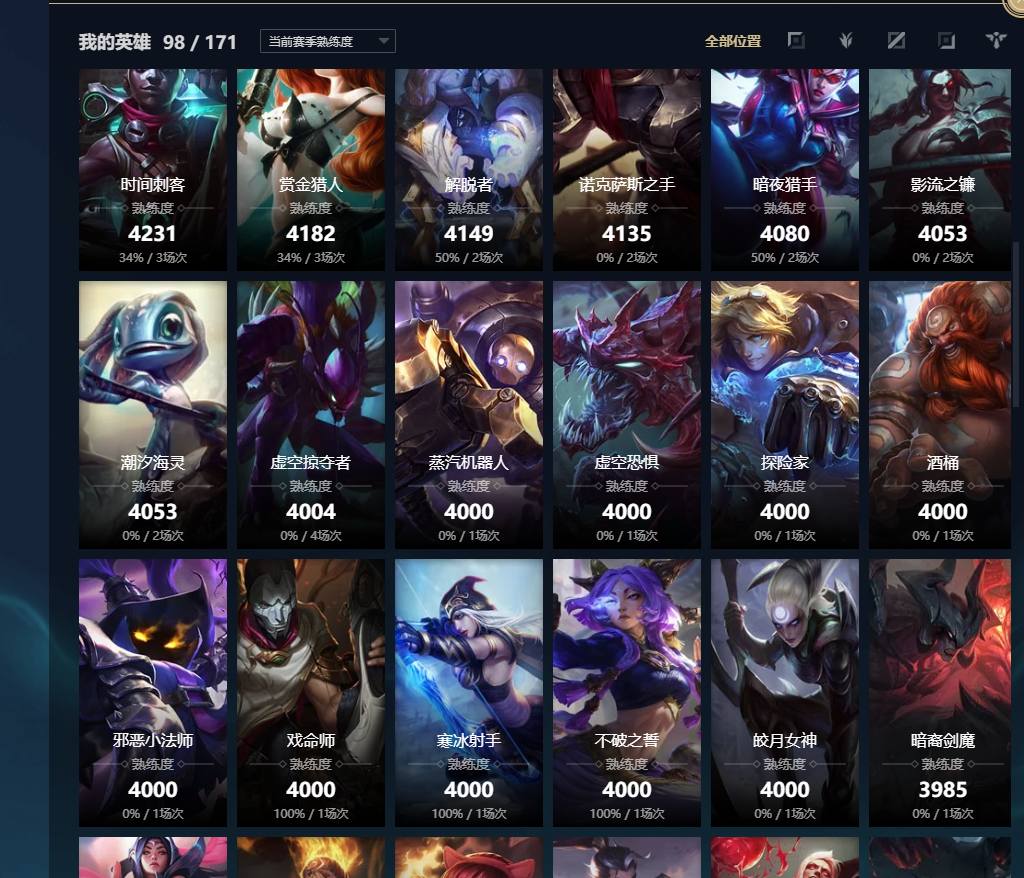The width and height of the screenshot is (1024, 878).
Task: Click the 我的英雄 98 / 171 heading
Action: pos(157,42)
